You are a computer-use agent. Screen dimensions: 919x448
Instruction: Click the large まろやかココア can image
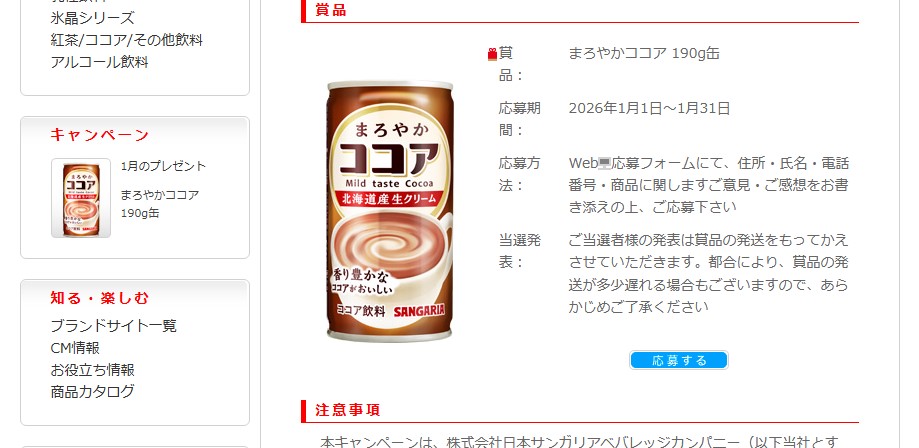[390, 211]
